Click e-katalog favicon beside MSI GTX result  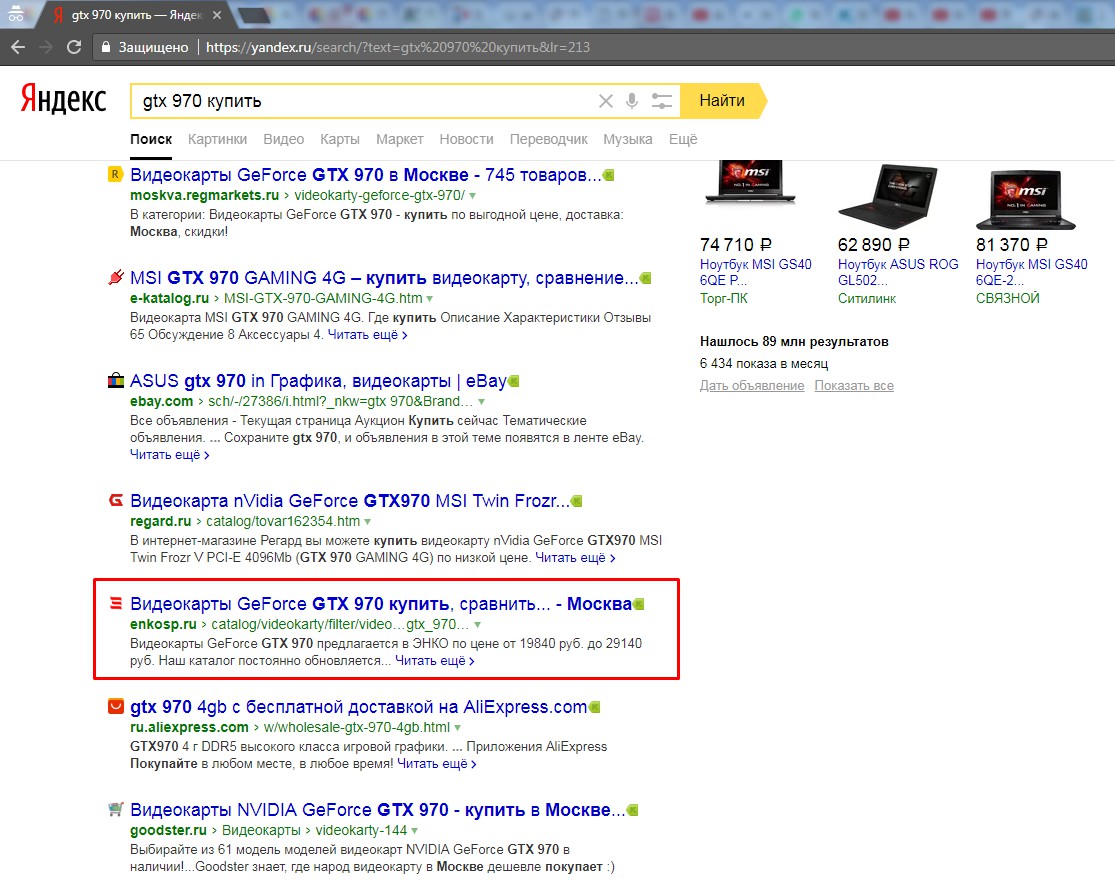click(x=115, y=277)
